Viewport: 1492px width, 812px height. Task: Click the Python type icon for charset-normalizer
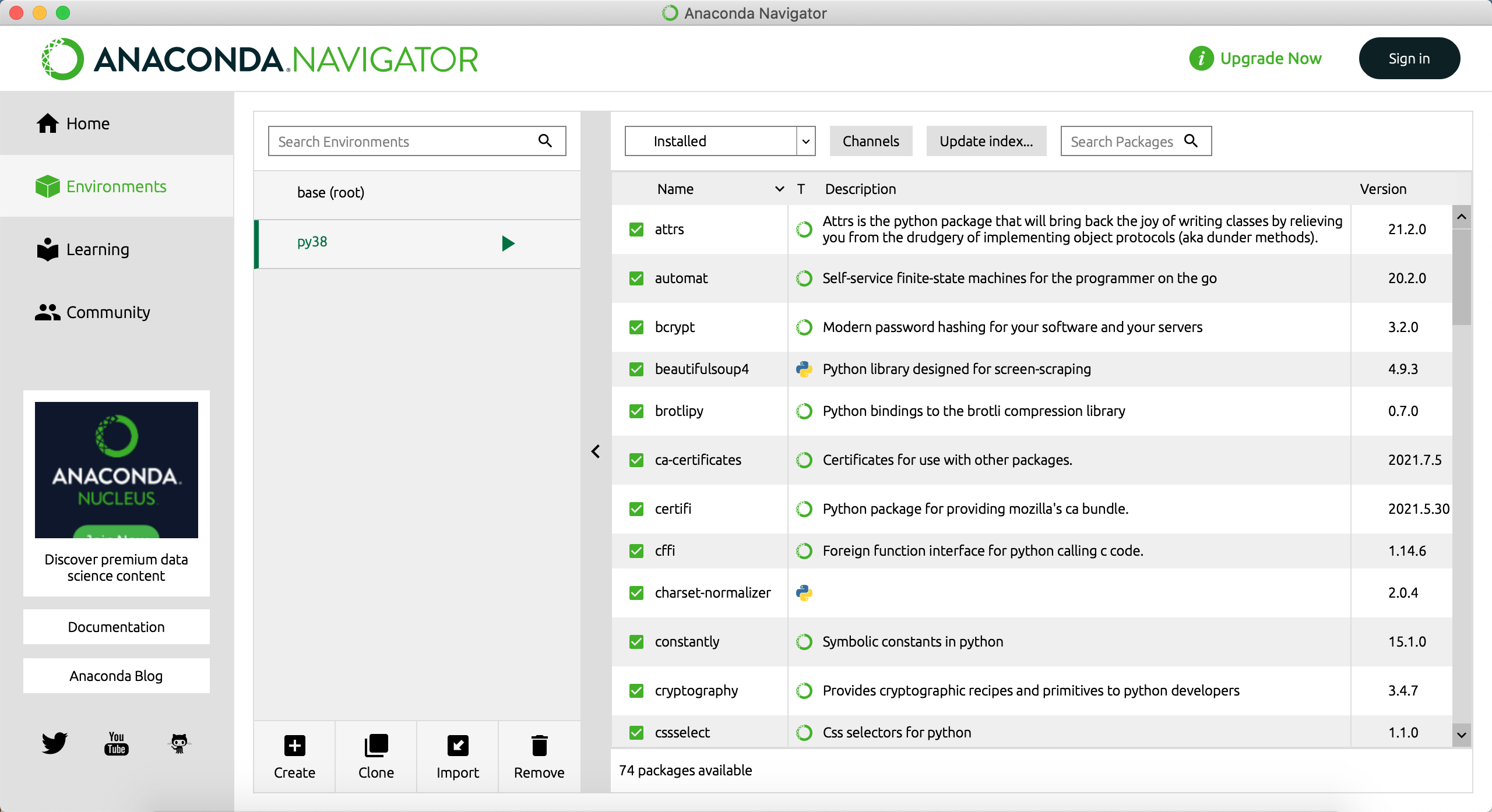804,593
